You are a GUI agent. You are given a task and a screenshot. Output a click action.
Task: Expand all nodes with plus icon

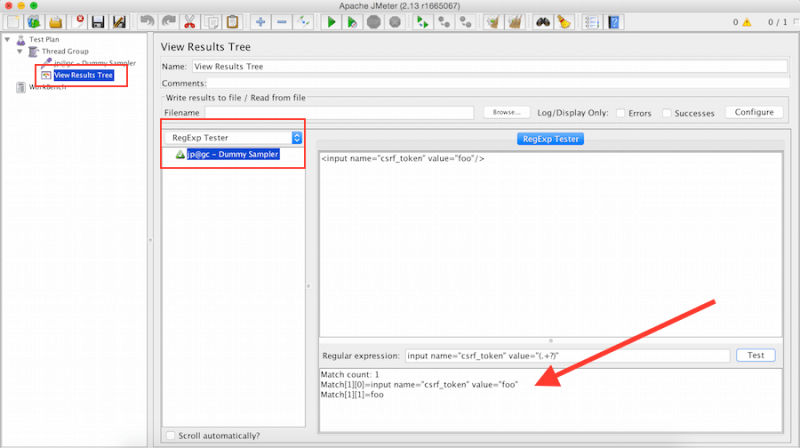pyautogui.click(x=260, y=22)
